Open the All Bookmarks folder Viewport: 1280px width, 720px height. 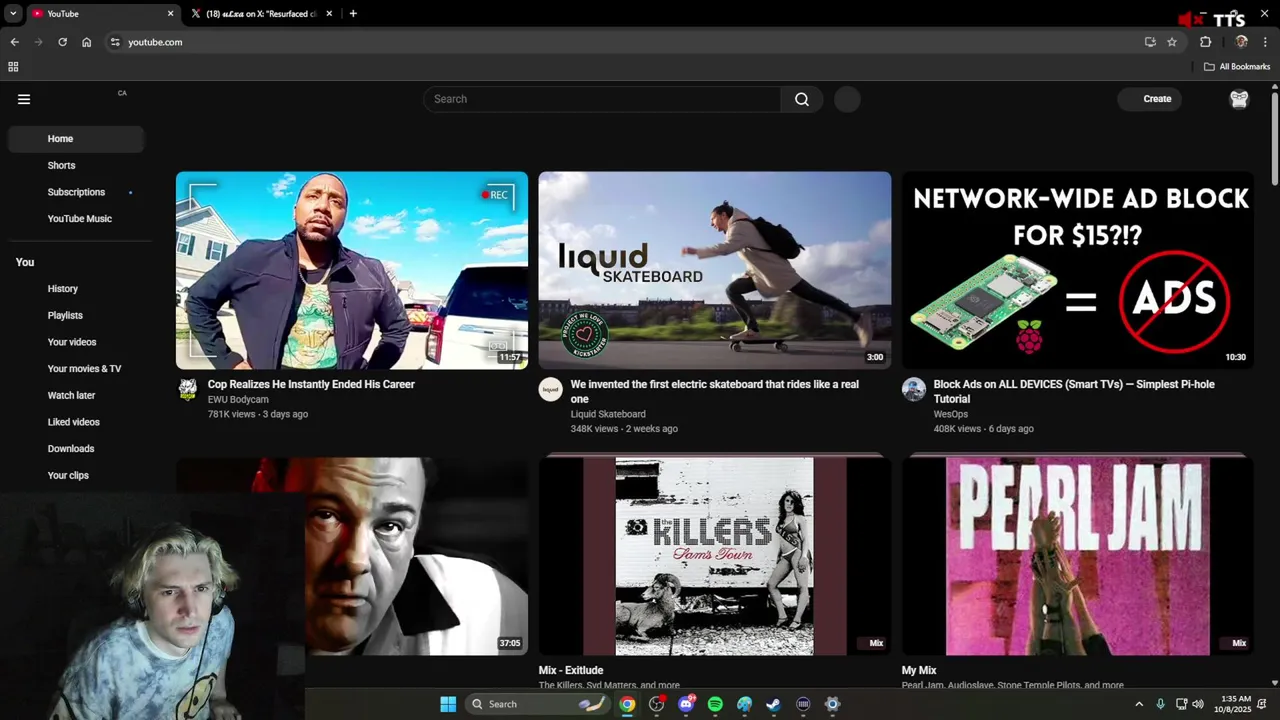1237,67
